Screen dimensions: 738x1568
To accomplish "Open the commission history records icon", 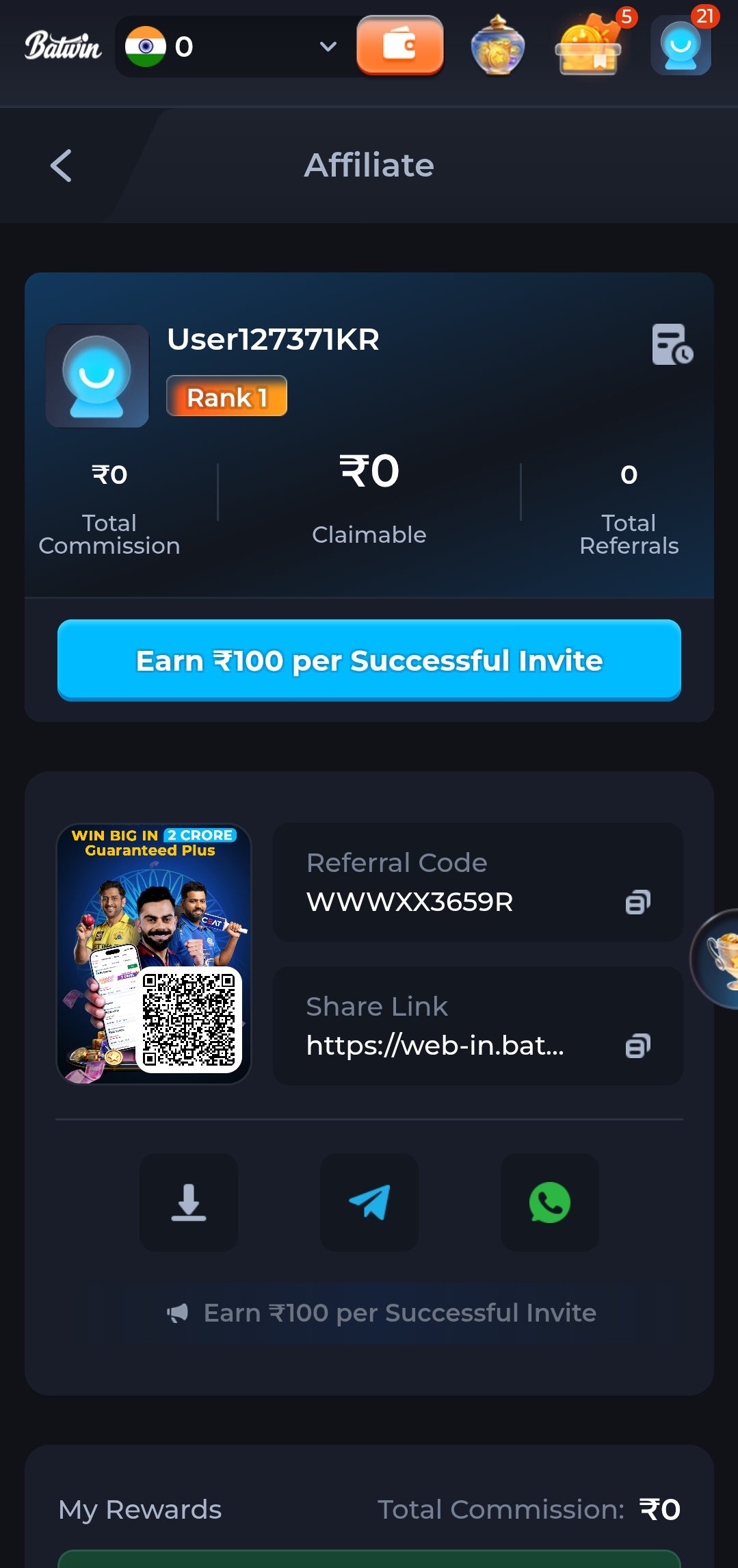I will click(x=672, y=344).
